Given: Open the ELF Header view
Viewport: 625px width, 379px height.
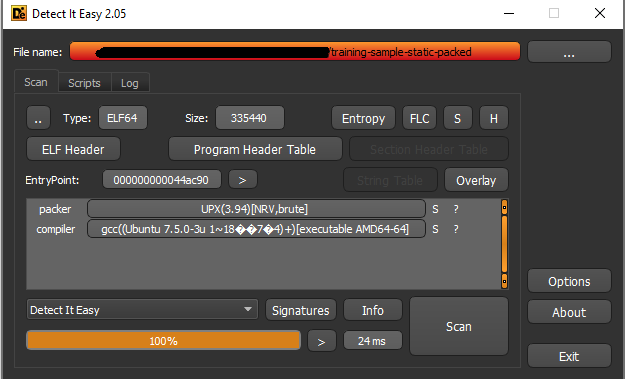Looking at the screenshot, I should pyautogui.click(x=73, y=149).
